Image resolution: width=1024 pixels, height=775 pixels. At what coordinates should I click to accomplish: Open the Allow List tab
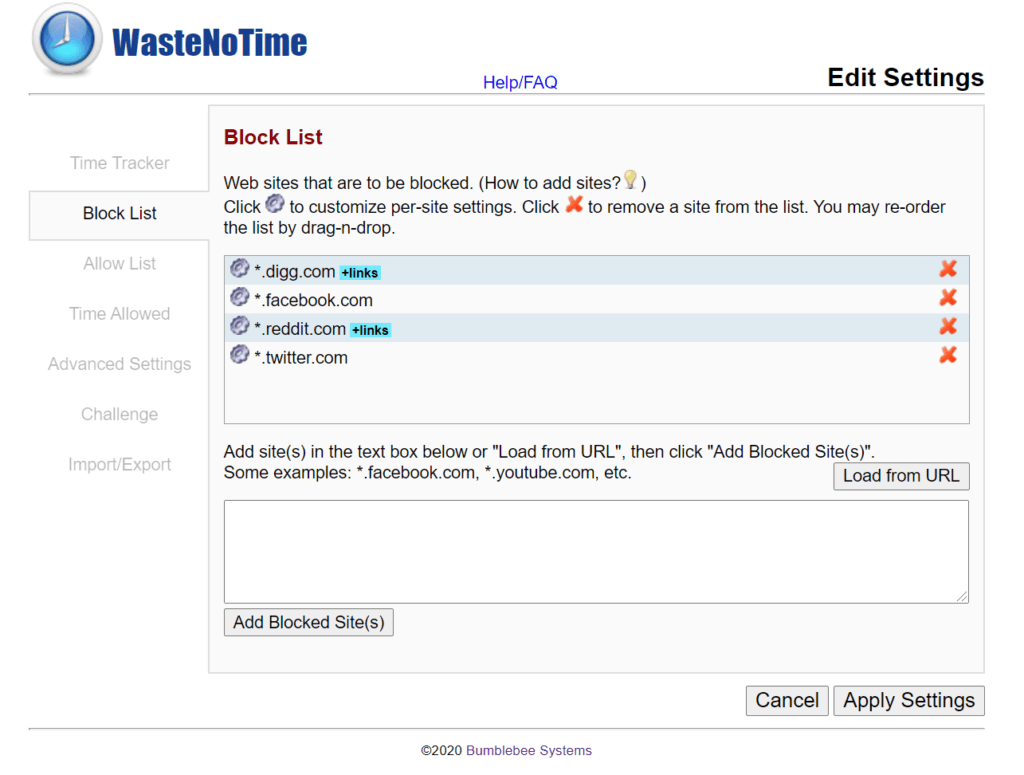[x=120, y=264]
